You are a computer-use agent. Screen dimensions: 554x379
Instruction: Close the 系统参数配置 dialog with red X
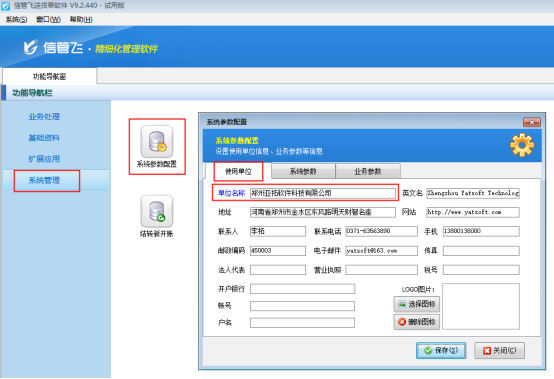pyautogui.click(x=532, y=122)
